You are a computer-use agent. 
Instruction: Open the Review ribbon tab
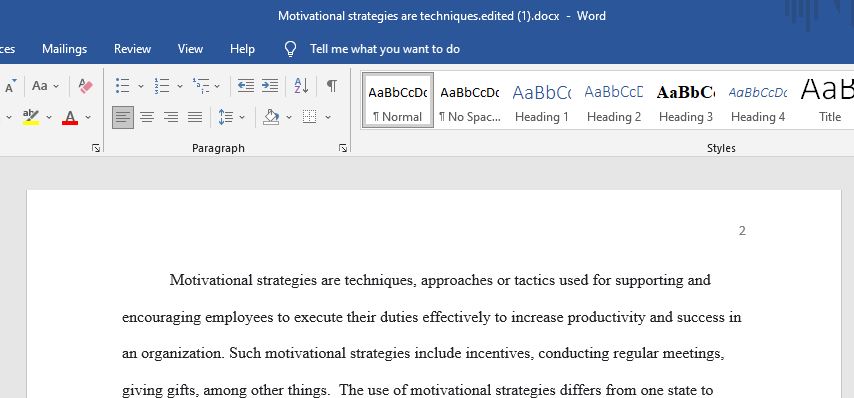click(x=132, y=49)
